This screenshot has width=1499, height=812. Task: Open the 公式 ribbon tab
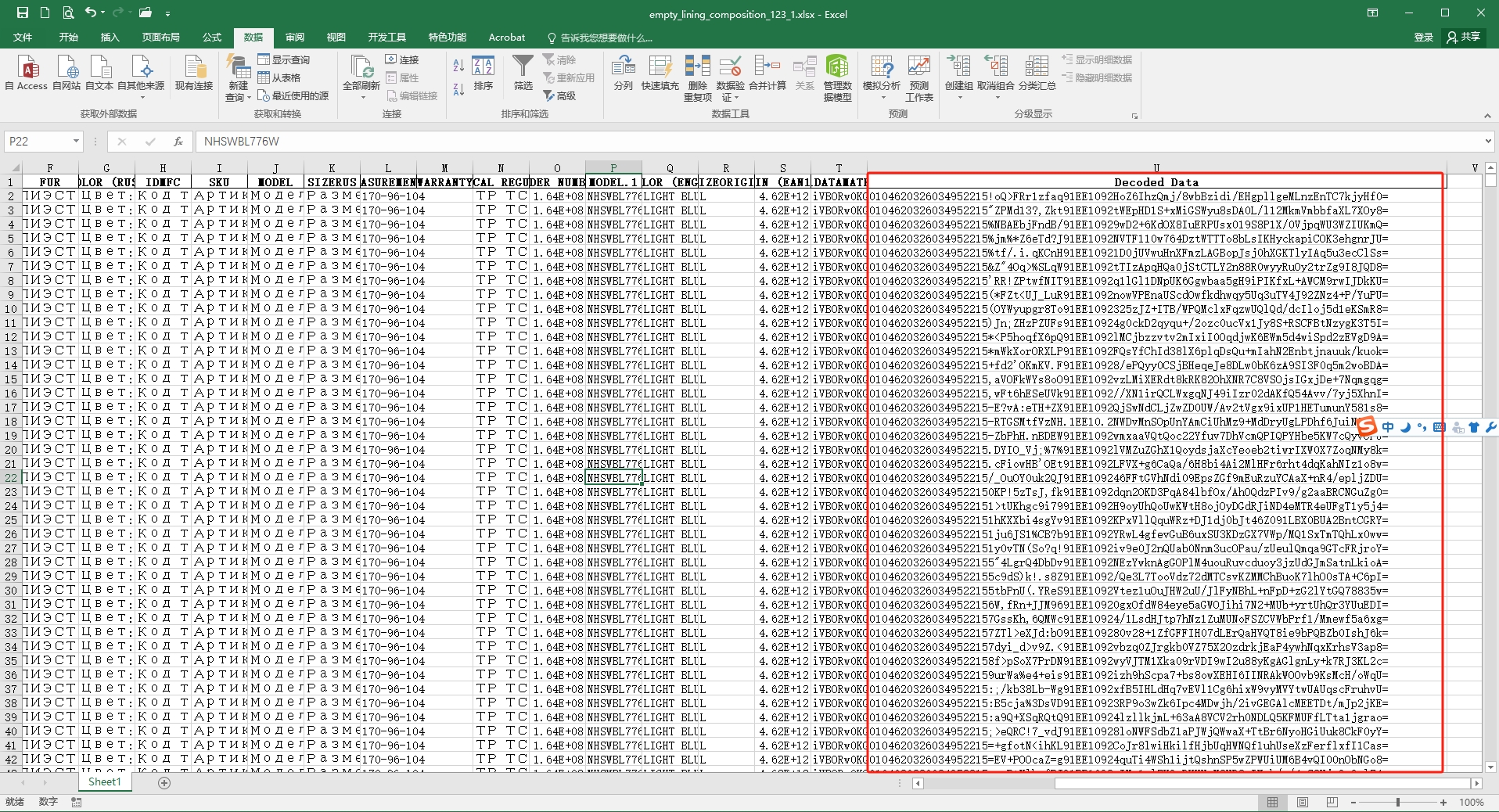tap(212, 38)
